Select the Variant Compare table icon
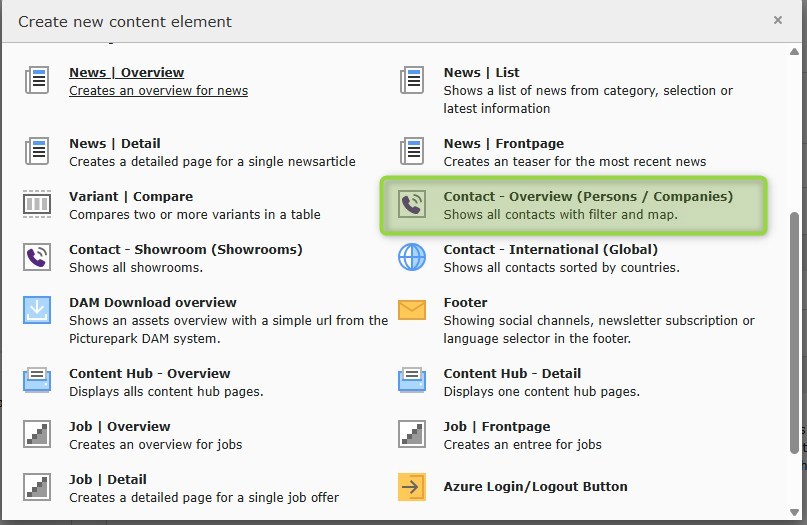This screenshot has height=525, width=807. click(37, 205)
